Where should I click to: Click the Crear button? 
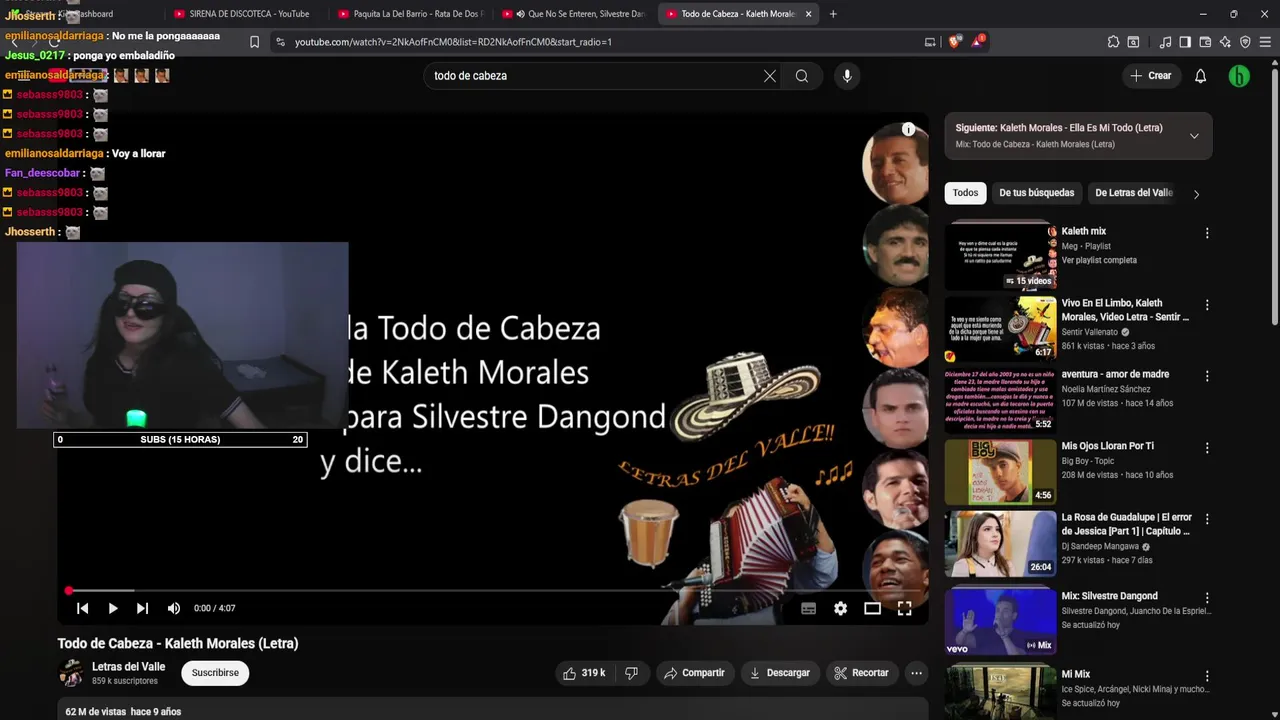tap(1150, 76)
